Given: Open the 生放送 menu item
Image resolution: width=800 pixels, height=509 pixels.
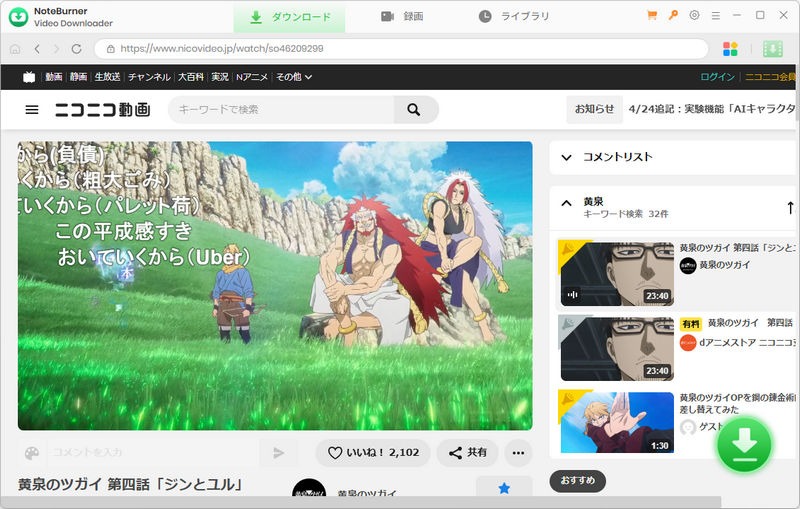Looking at the screenshot, I should click(107, 77).
